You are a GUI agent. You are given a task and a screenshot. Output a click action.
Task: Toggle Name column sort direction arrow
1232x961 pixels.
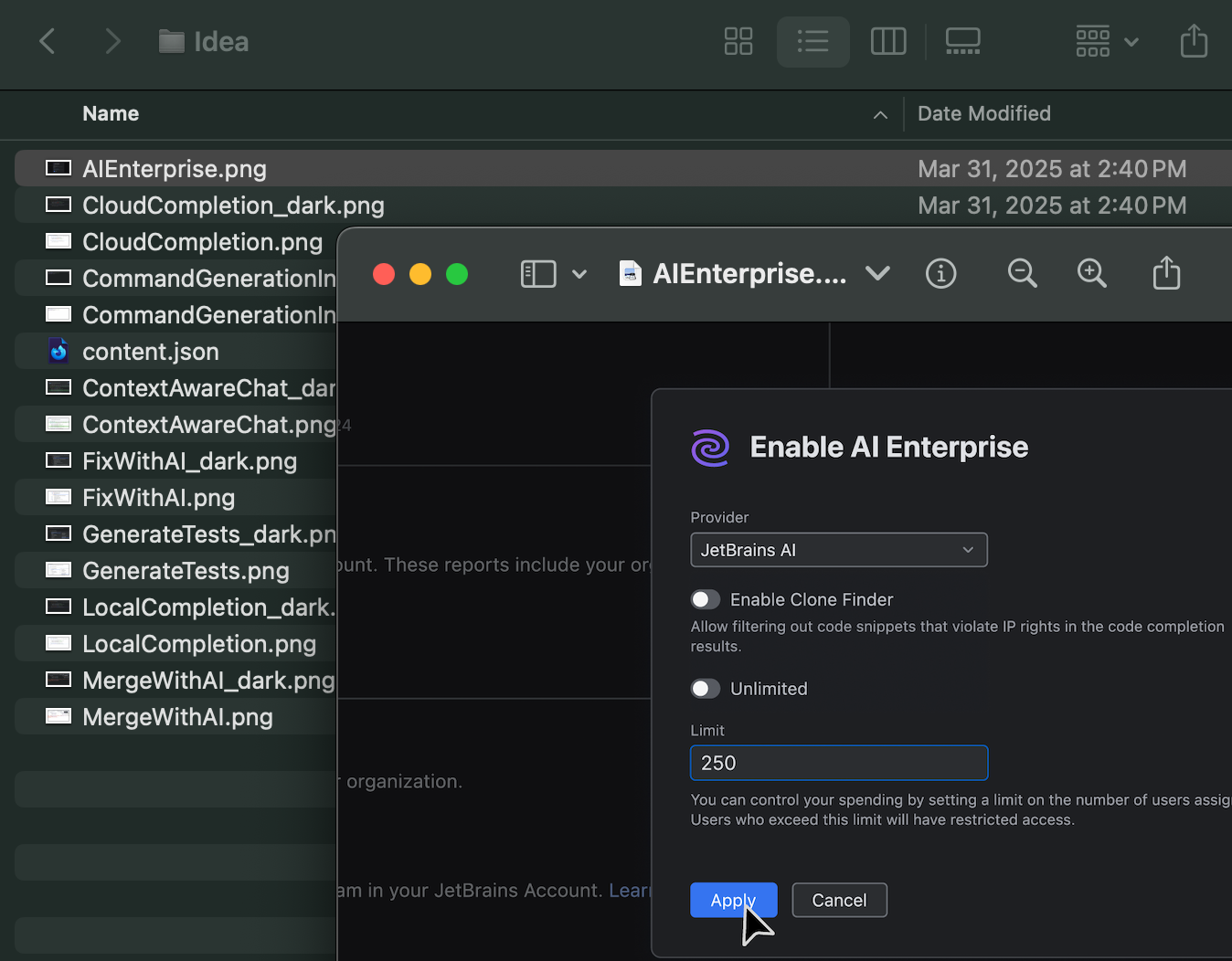pos(880,114)
